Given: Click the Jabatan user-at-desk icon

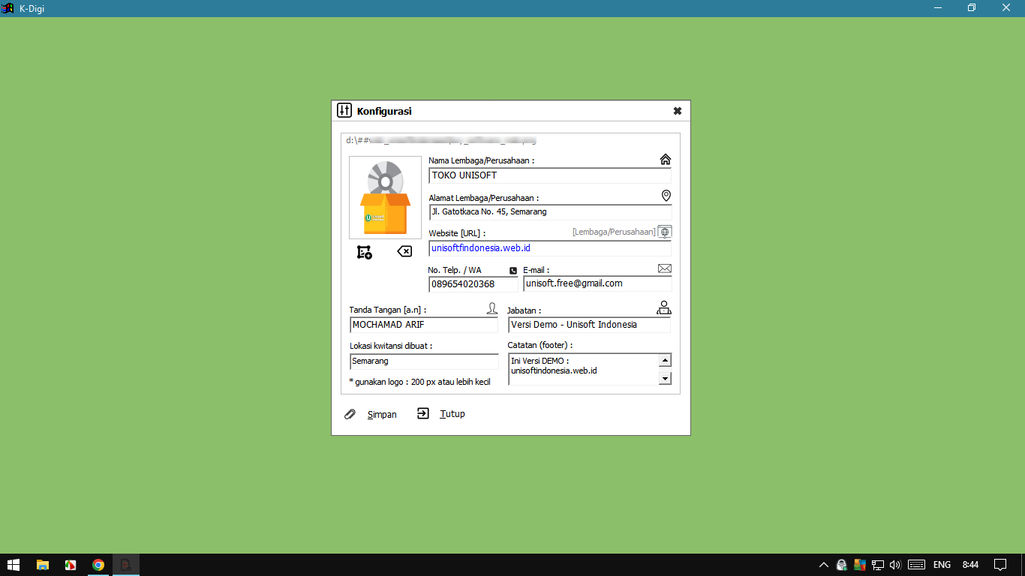Looking at the screenshot, I should pyautogui.click(x=664, y=308).
